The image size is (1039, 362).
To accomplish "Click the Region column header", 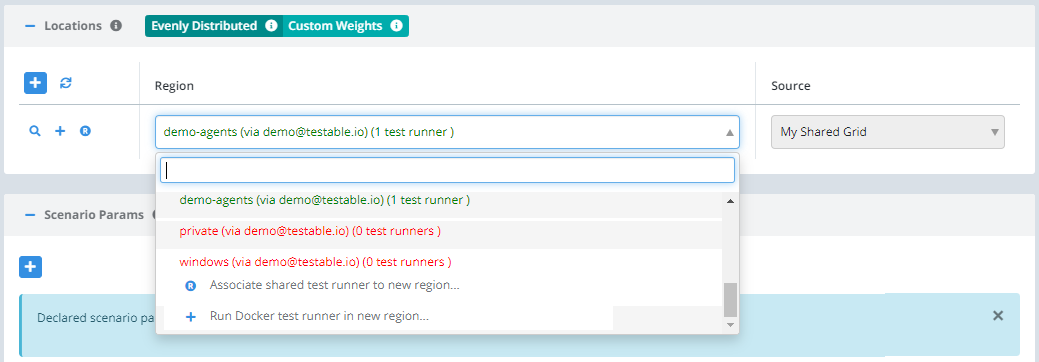I will (x=174, y=86).
